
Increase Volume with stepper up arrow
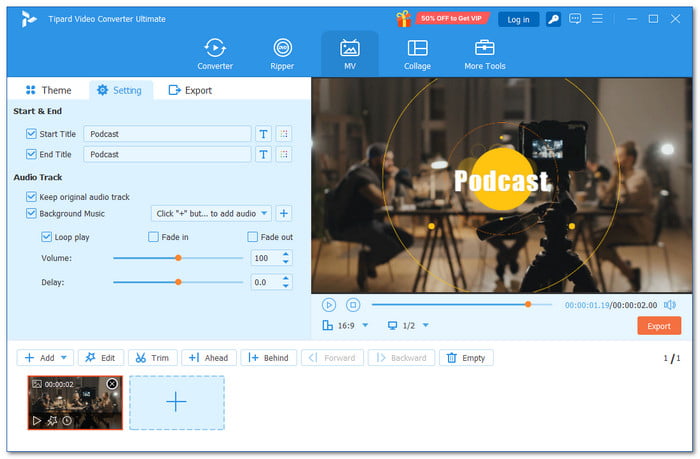coord(286,255)
